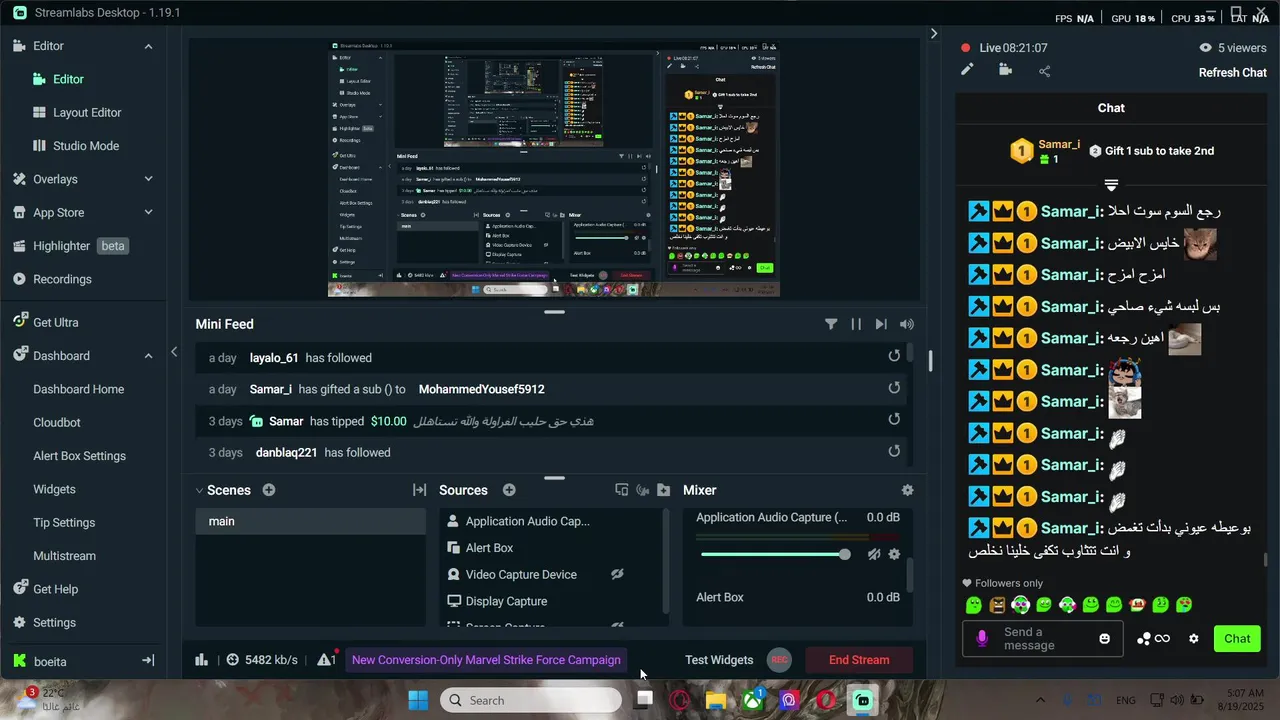The width and height of the screenshot is (1280, 720).
Task: Activate purple microphone icon in chat box
Action: pos(982,638)
